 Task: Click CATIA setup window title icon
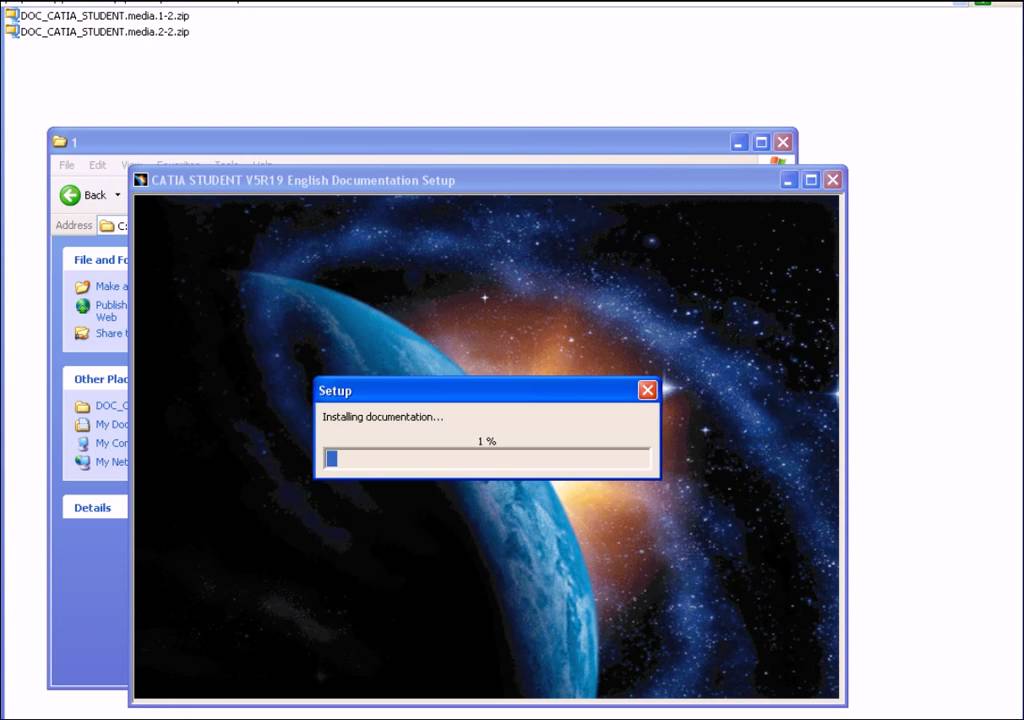click(140, 180)
